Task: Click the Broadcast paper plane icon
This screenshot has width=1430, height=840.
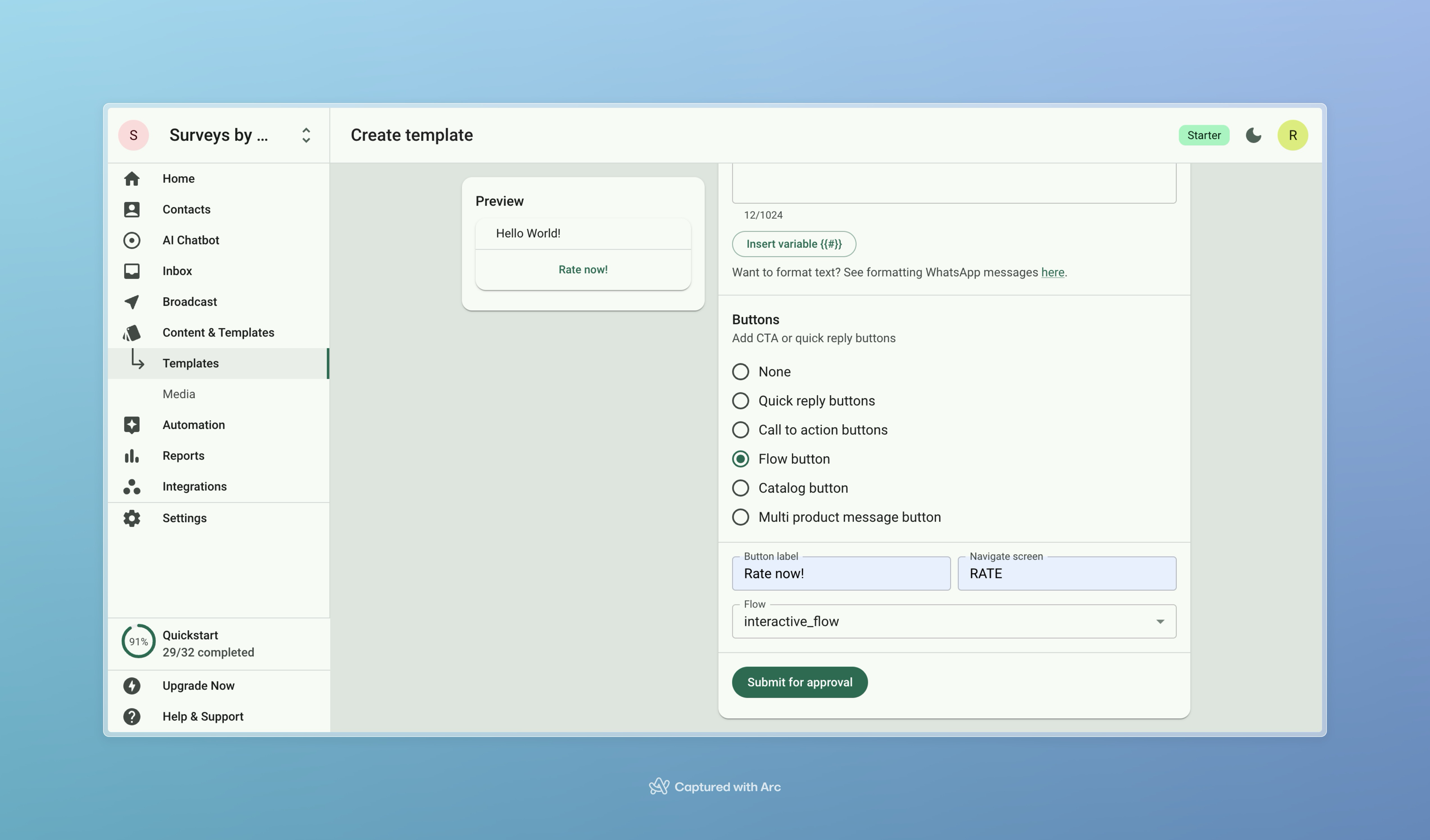Action: (132, 302)
